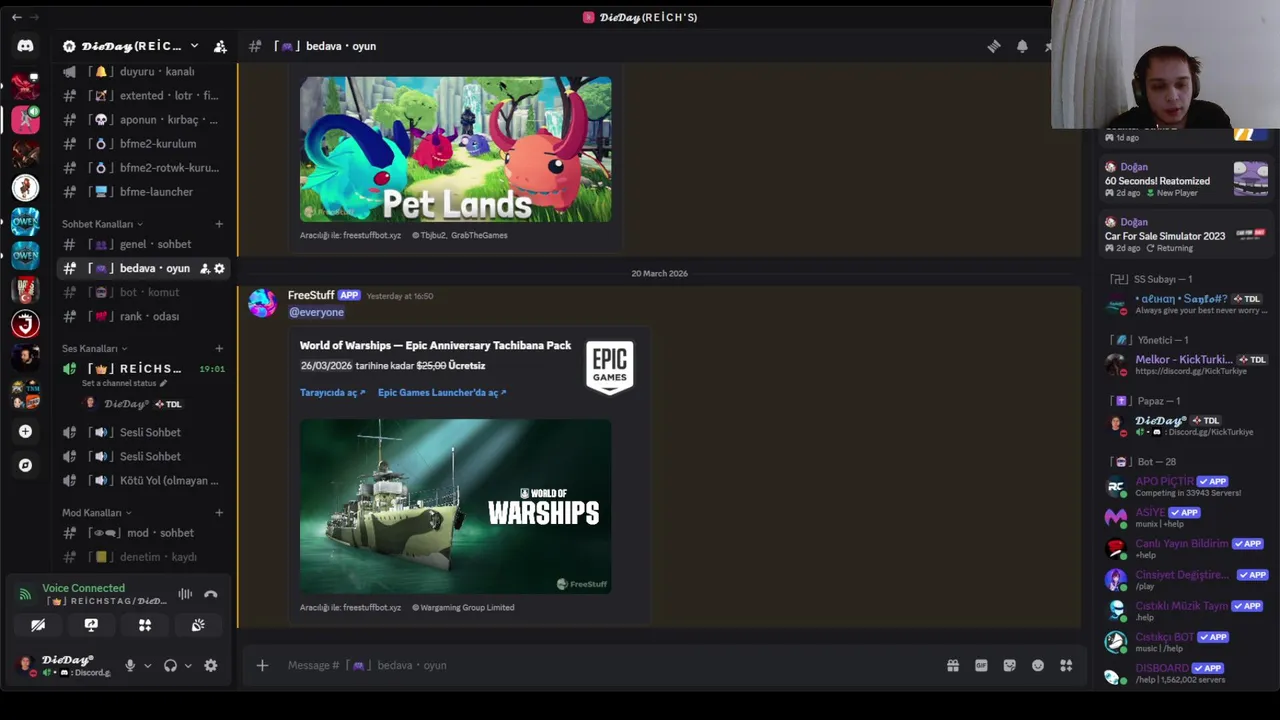The width and height of the screenshot is (1280, 720).
Task: Open headphone output options chevron
Action: click(x=187, y=665)
